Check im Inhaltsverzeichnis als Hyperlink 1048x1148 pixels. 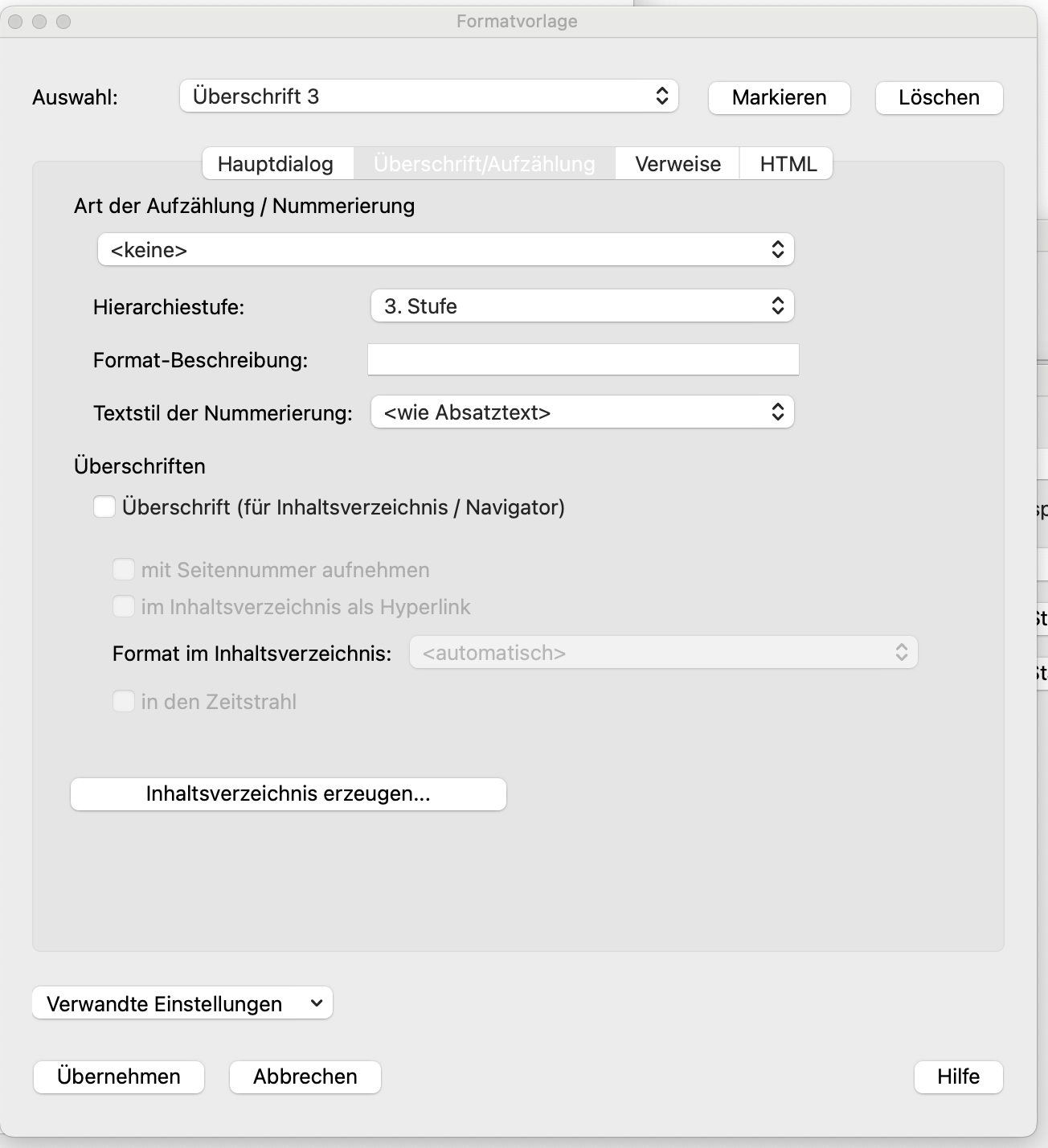click(x=124, y=607)
